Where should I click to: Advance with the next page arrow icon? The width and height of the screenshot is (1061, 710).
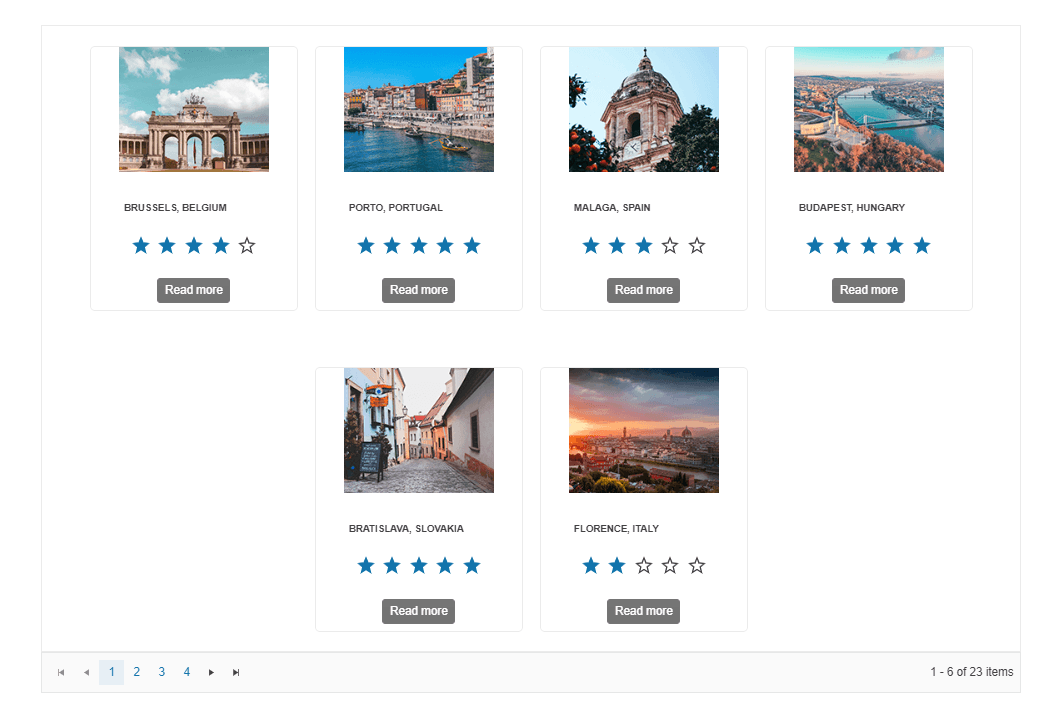[211, 672]
